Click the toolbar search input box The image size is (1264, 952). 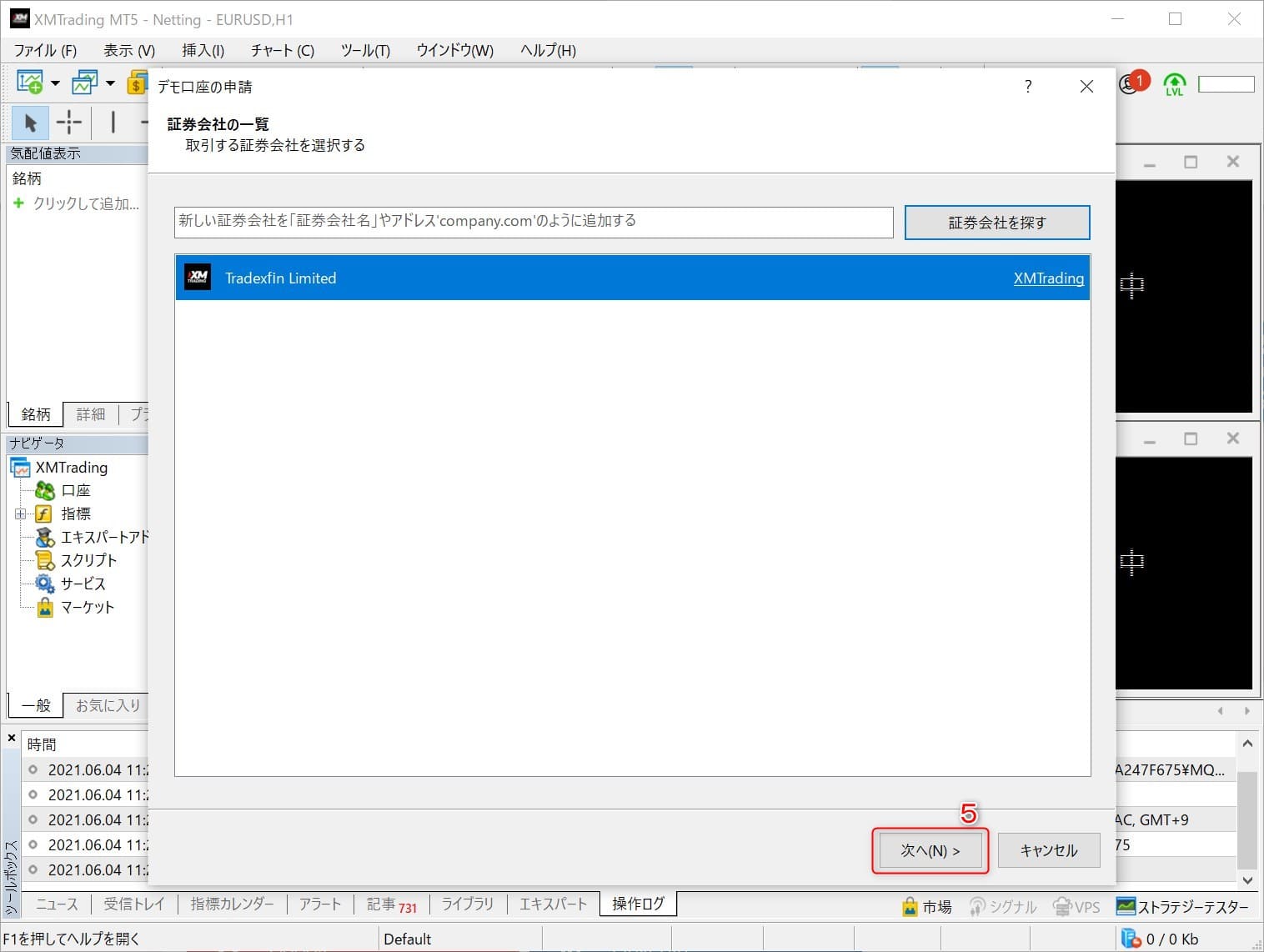coord(1226,84)
